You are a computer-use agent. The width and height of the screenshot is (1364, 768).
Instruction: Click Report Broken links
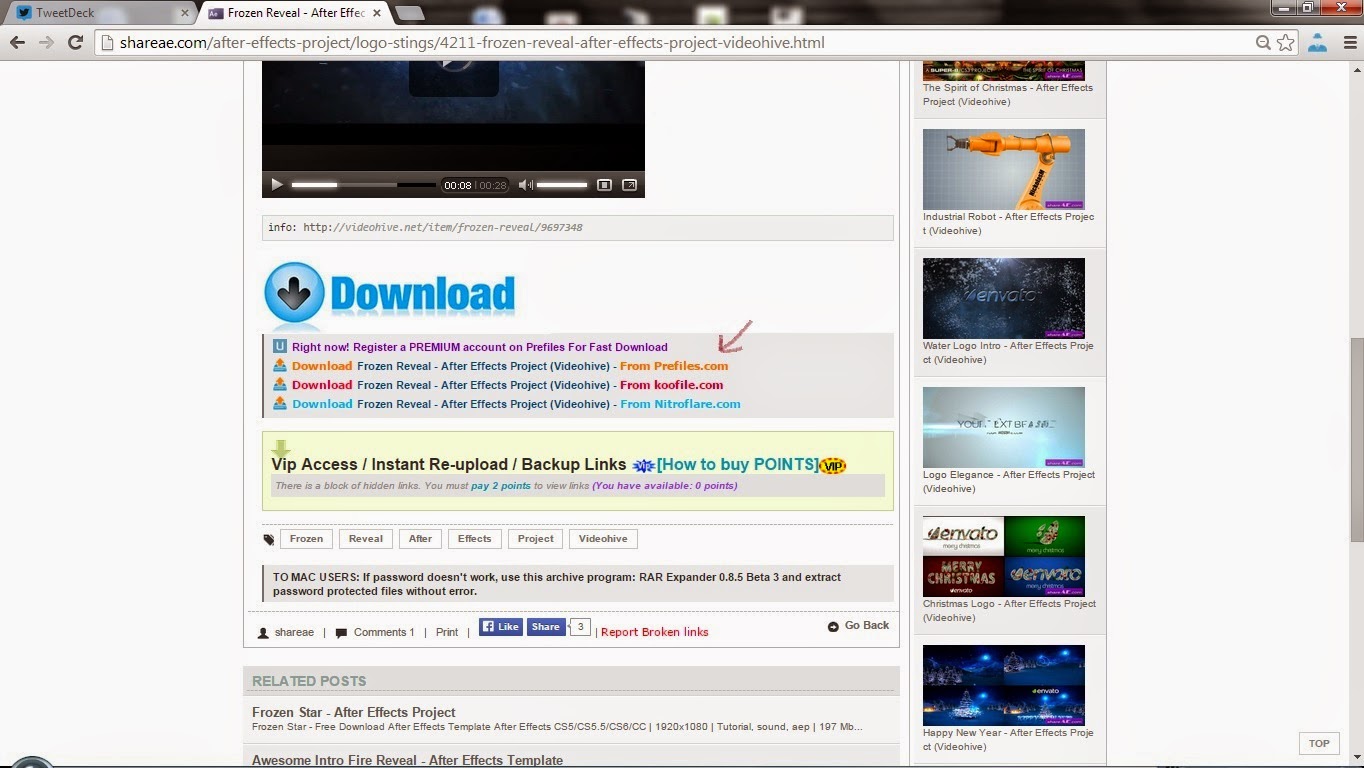click(655, 632)
